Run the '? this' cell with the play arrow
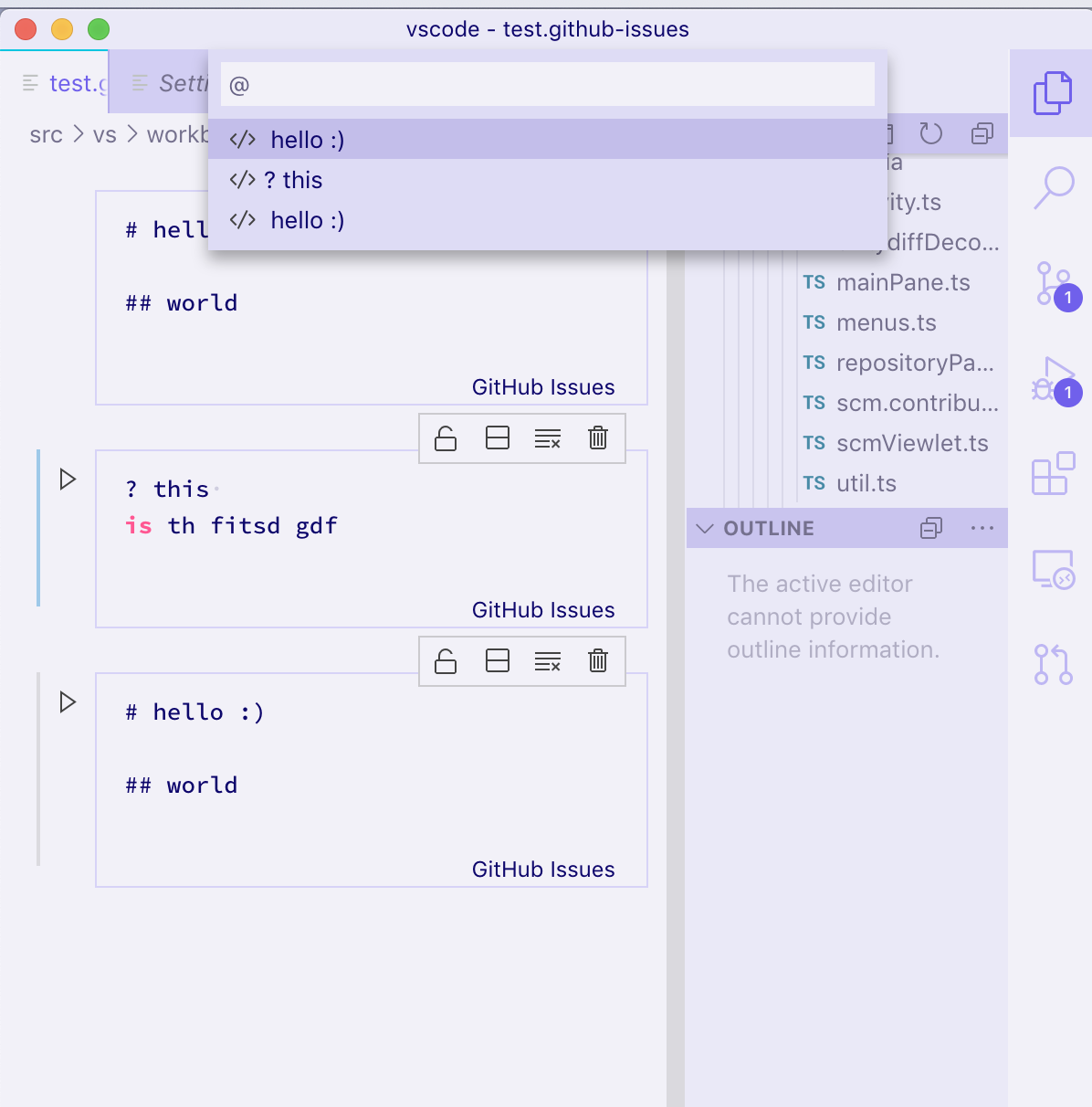The image size is (1092, 1107). tap(67, 479)
